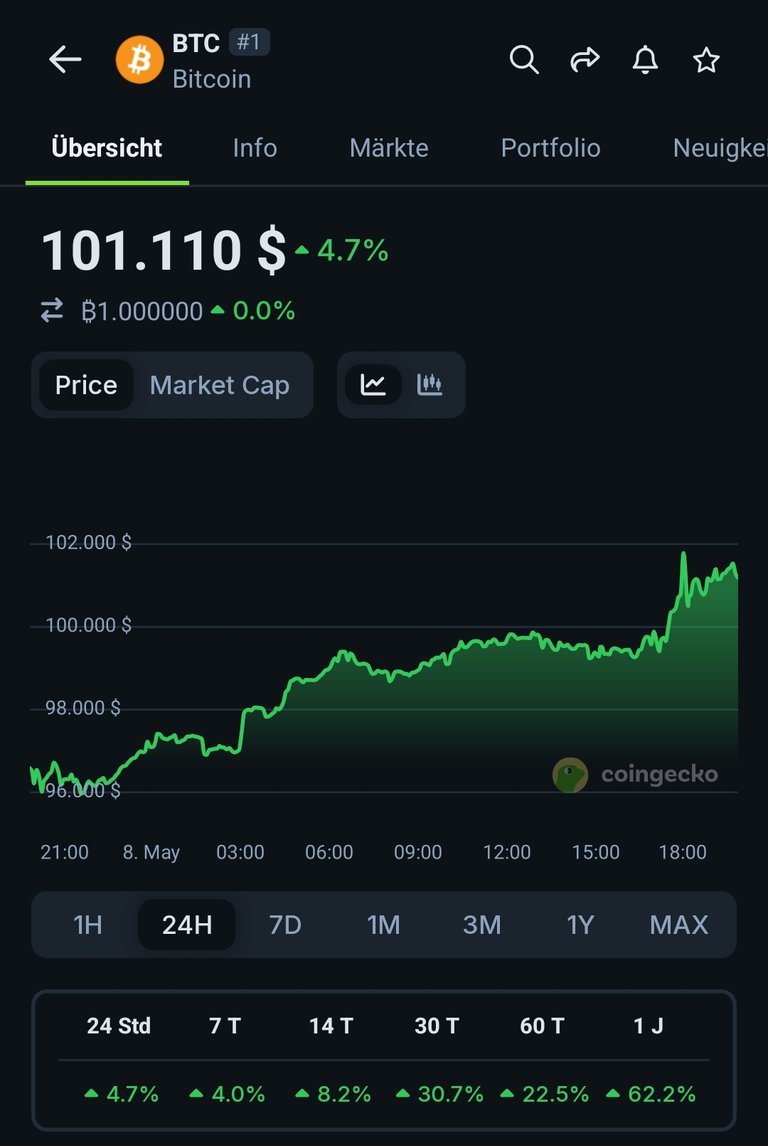Tap the back arrow icon
The height and width of the screenshot is (1146, 768).
65,59
